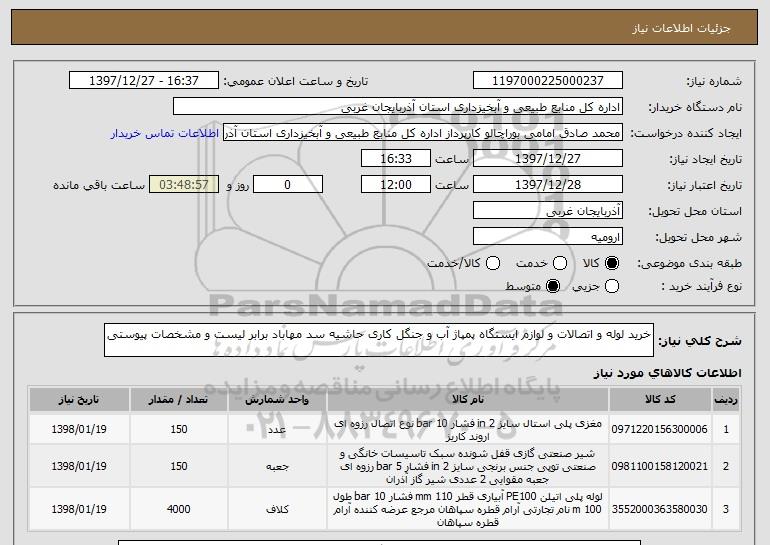Select the خدمت radio button
The image size is (770, 545).
coord(560,263)
